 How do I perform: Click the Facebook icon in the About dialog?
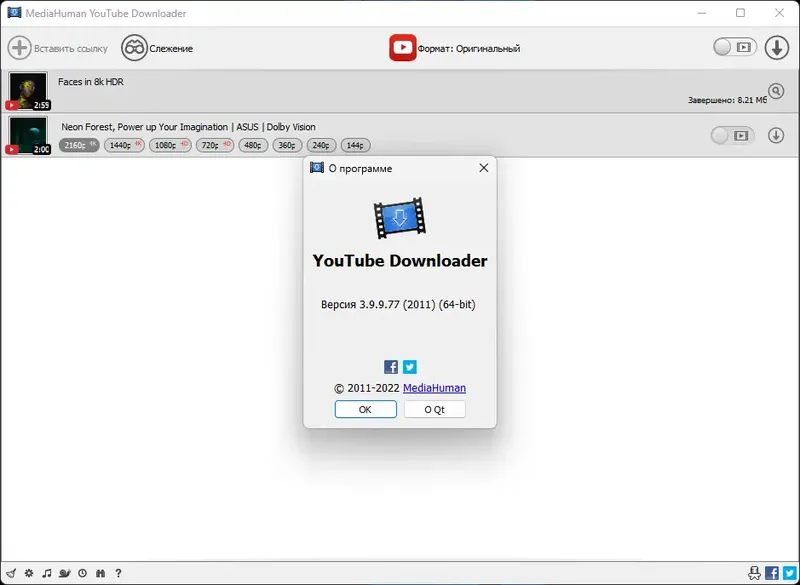pyautogui.click(x=389, y=366)
